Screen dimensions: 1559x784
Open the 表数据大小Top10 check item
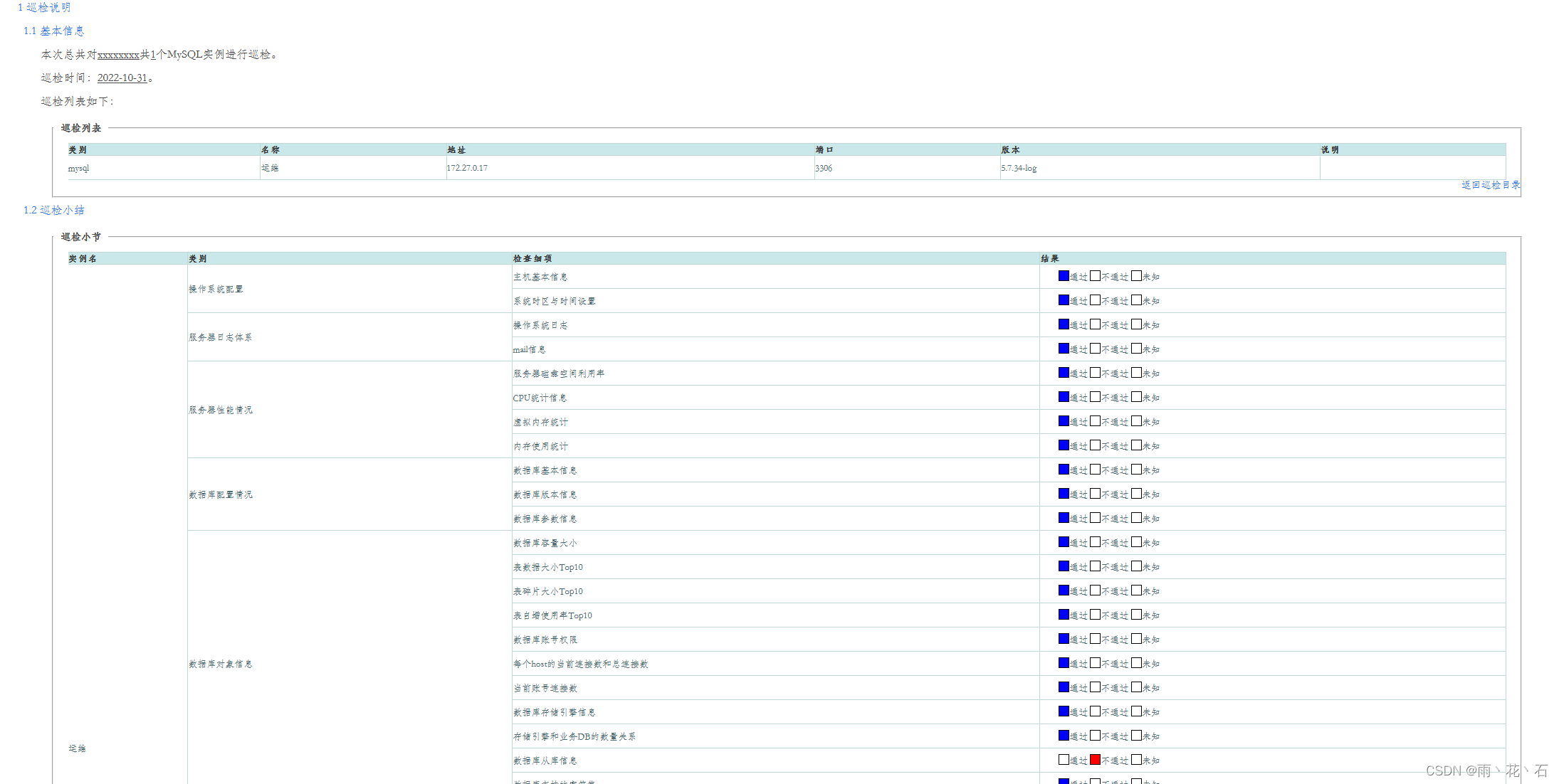pos(547,568)
